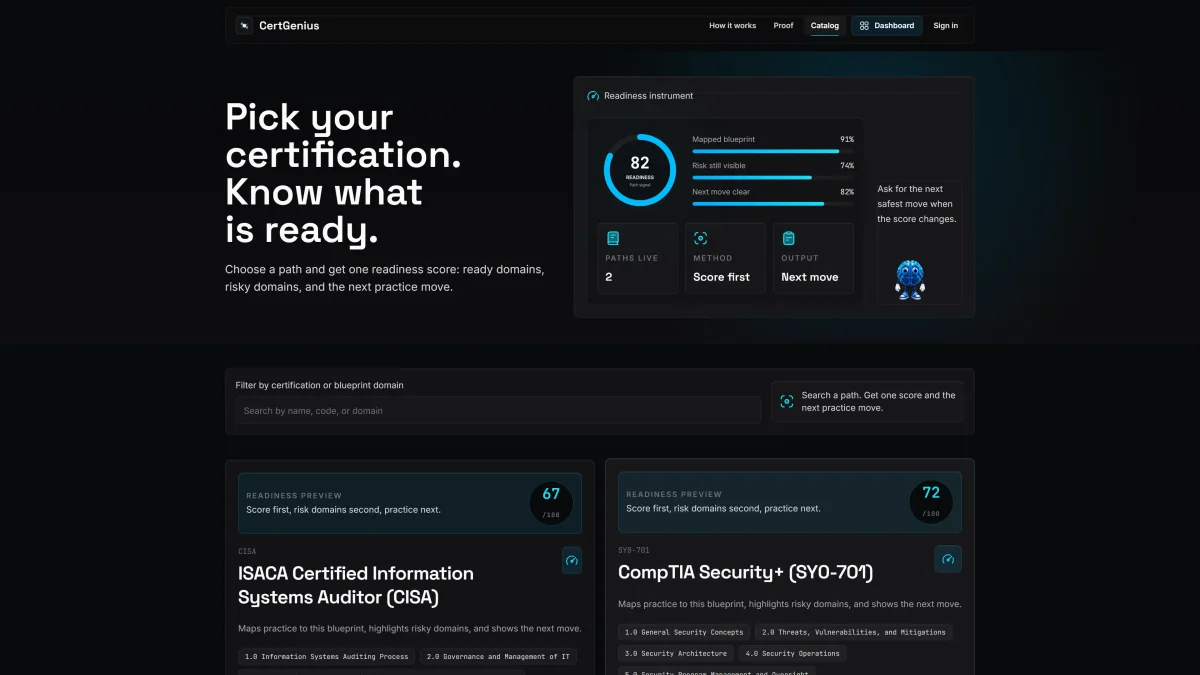Click the Output Next move tile
This screenshot has height=675, width=1200.
[x=814, y=258]
